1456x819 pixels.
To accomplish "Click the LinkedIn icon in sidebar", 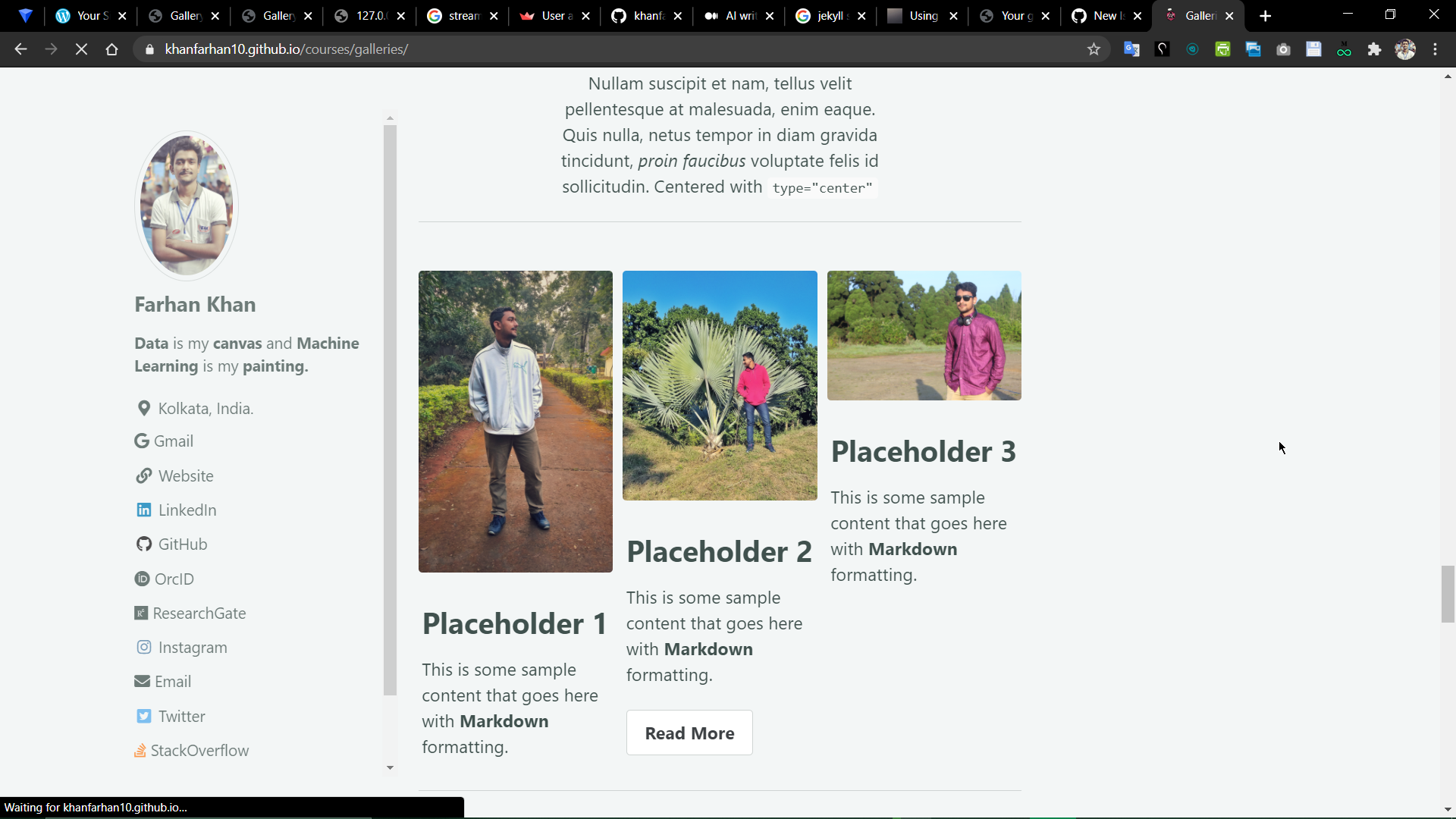I will [x=143, y=510].
